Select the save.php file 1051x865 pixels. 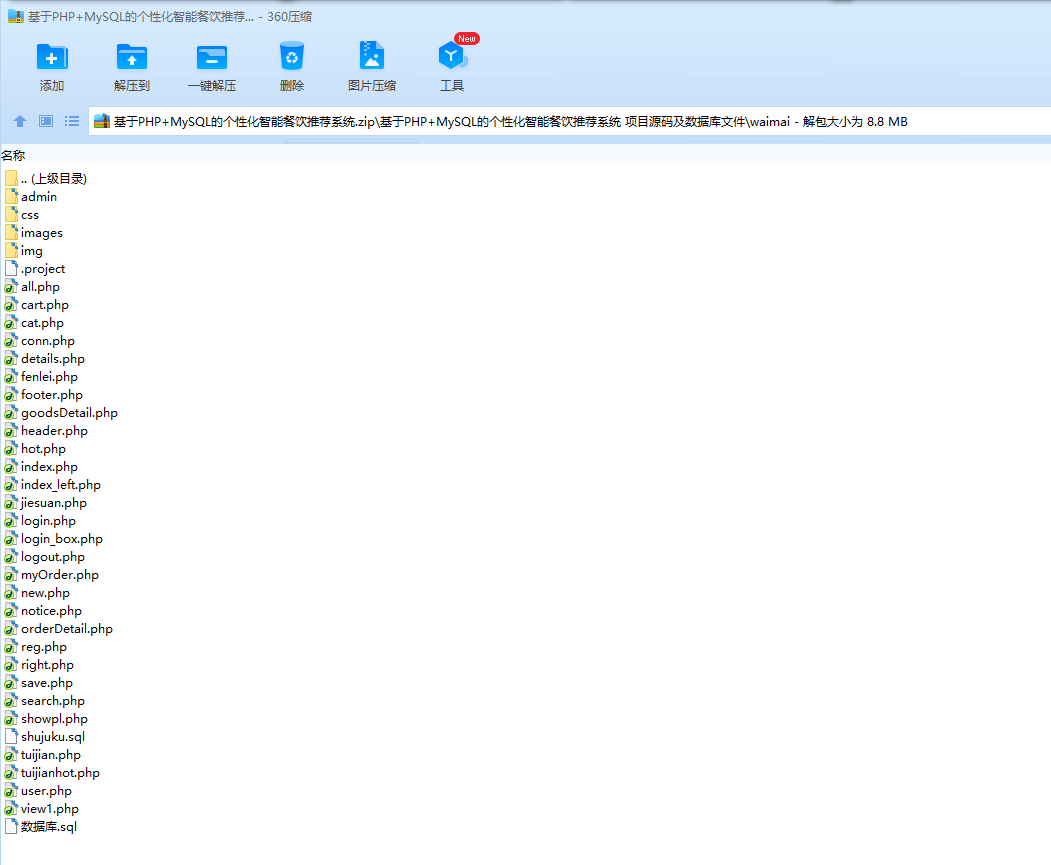click(39, 683)
